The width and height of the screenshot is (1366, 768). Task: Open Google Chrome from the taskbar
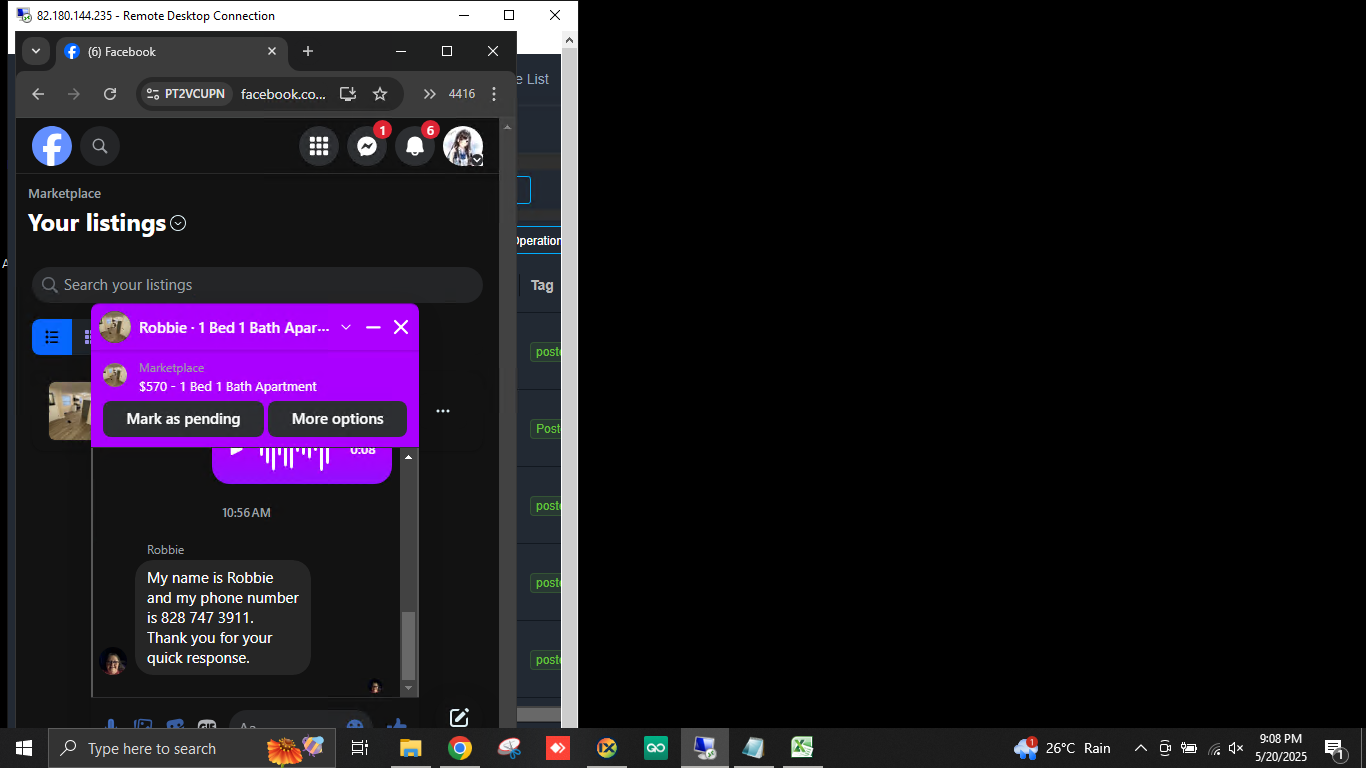pyautogui.click(x=459, y=748)
